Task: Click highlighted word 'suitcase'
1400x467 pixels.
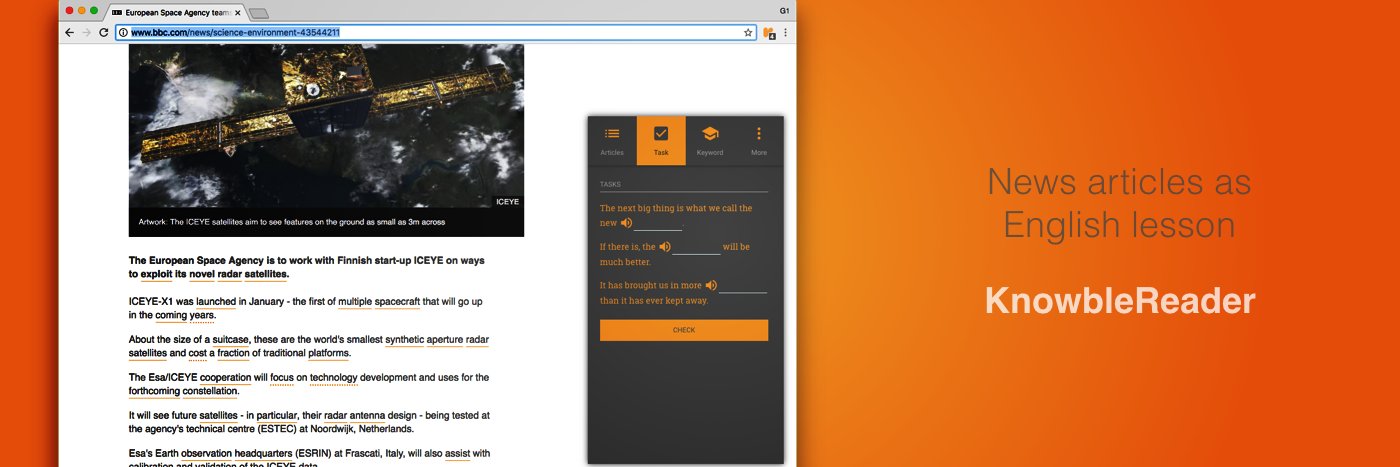Action: click(231, 340)
